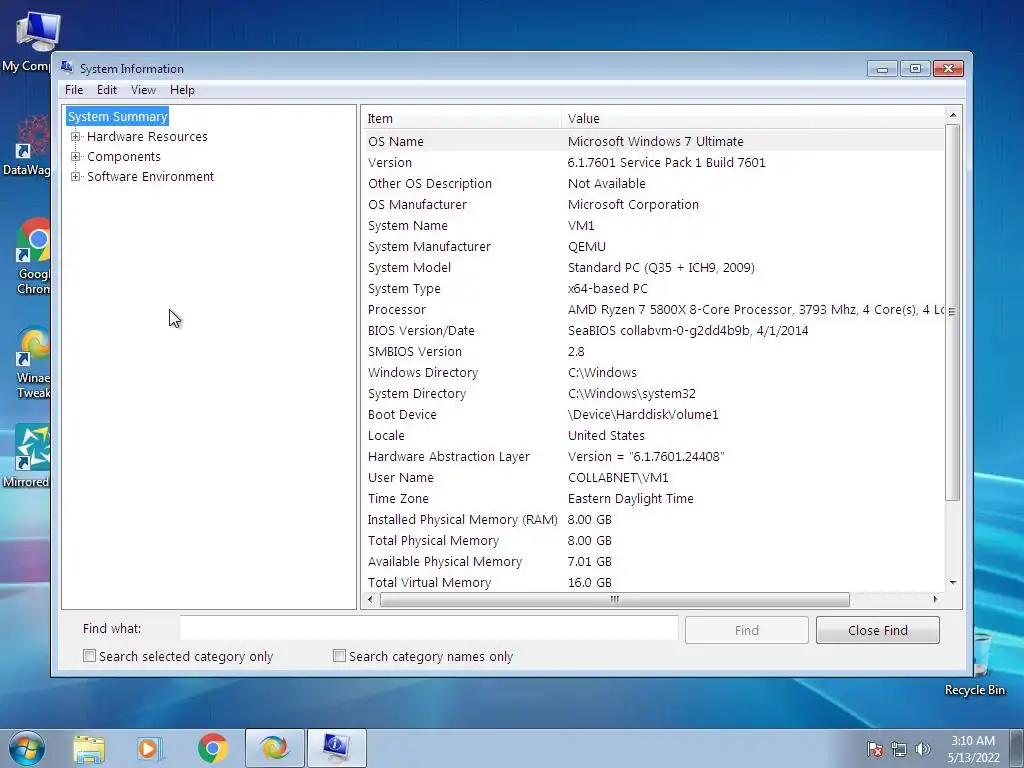This screenshot has width=1024, height=768.
Task: Click the vertical scrollbar up arrow
Action: point(953,115)
